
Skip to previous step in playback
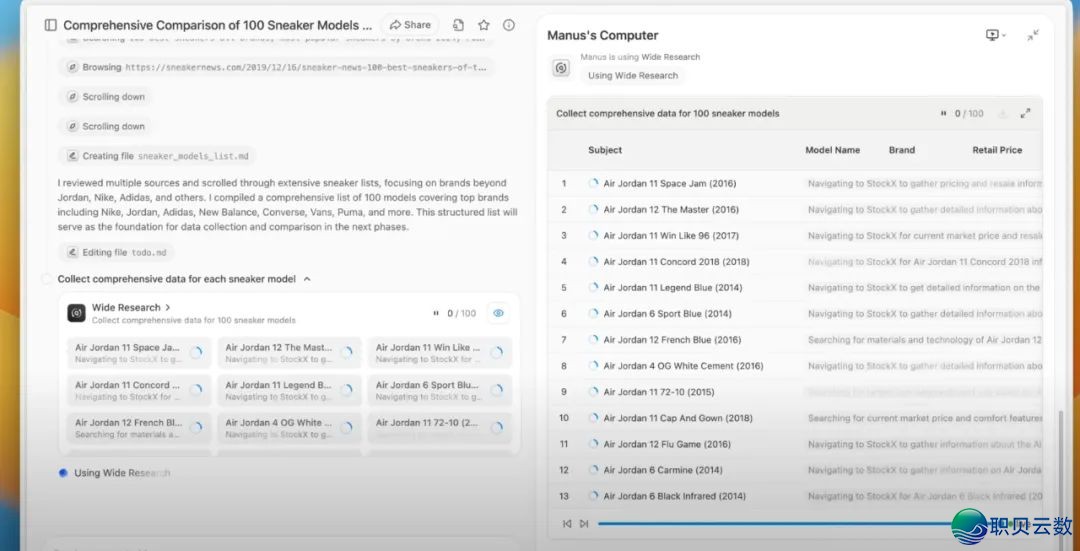point(567,523)
